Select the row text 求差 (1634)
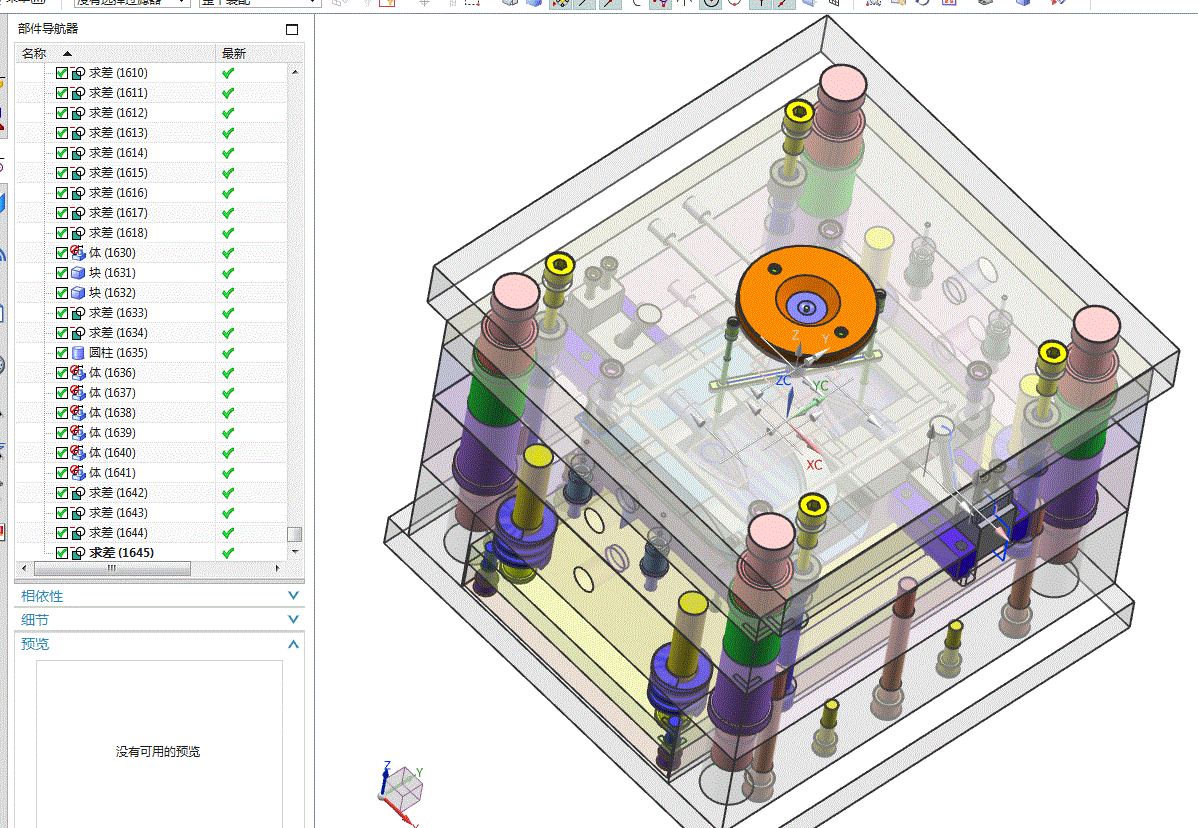The height and width of the screenshot is (828, 1198). coord(118,333)
